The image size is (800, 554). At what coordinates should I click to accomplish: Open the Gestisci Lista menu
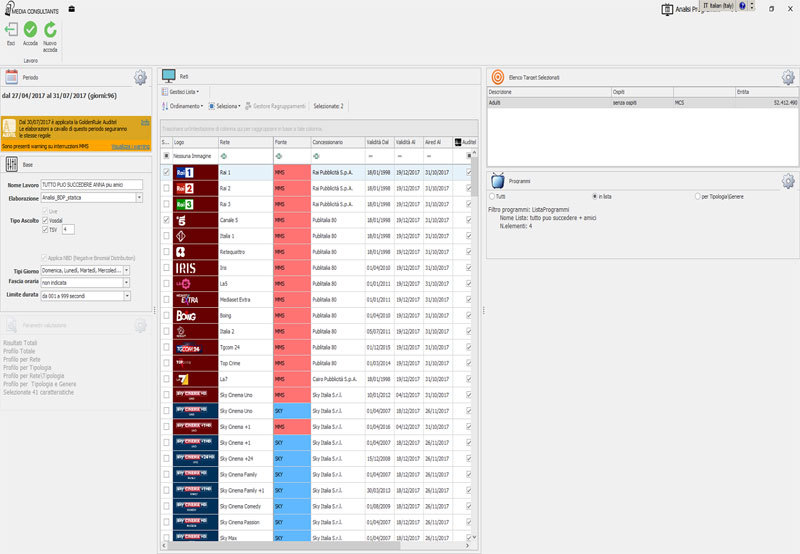point(180,92)
